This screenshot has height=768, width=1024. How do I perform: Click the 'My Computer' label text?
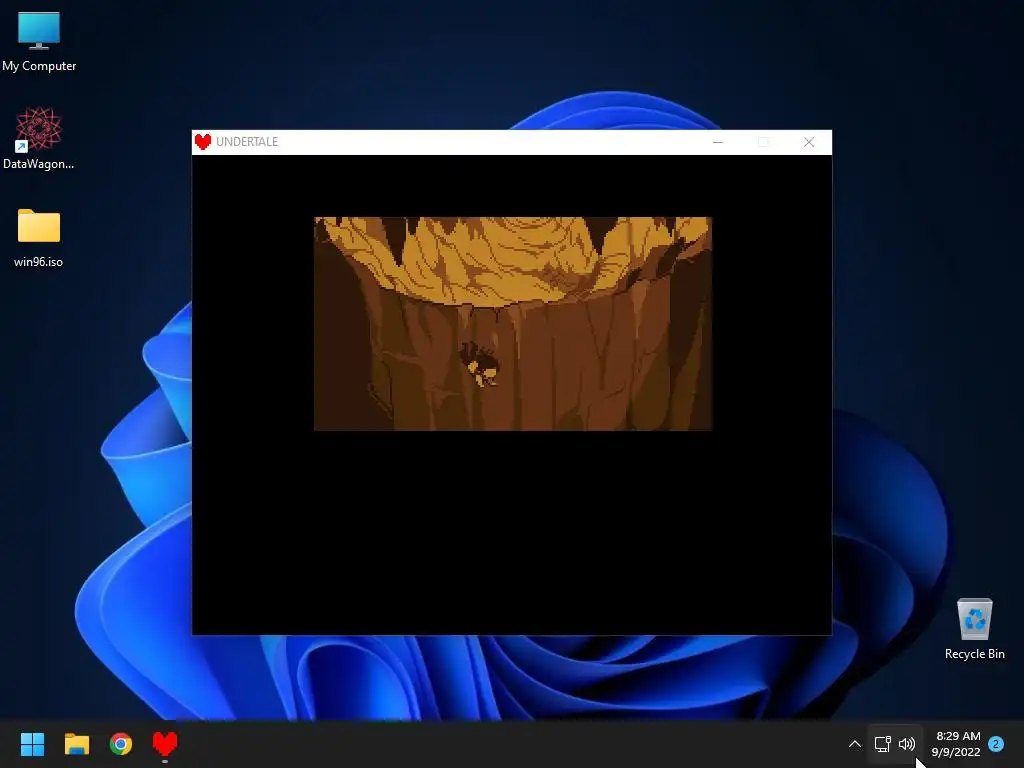click(39, 66)
